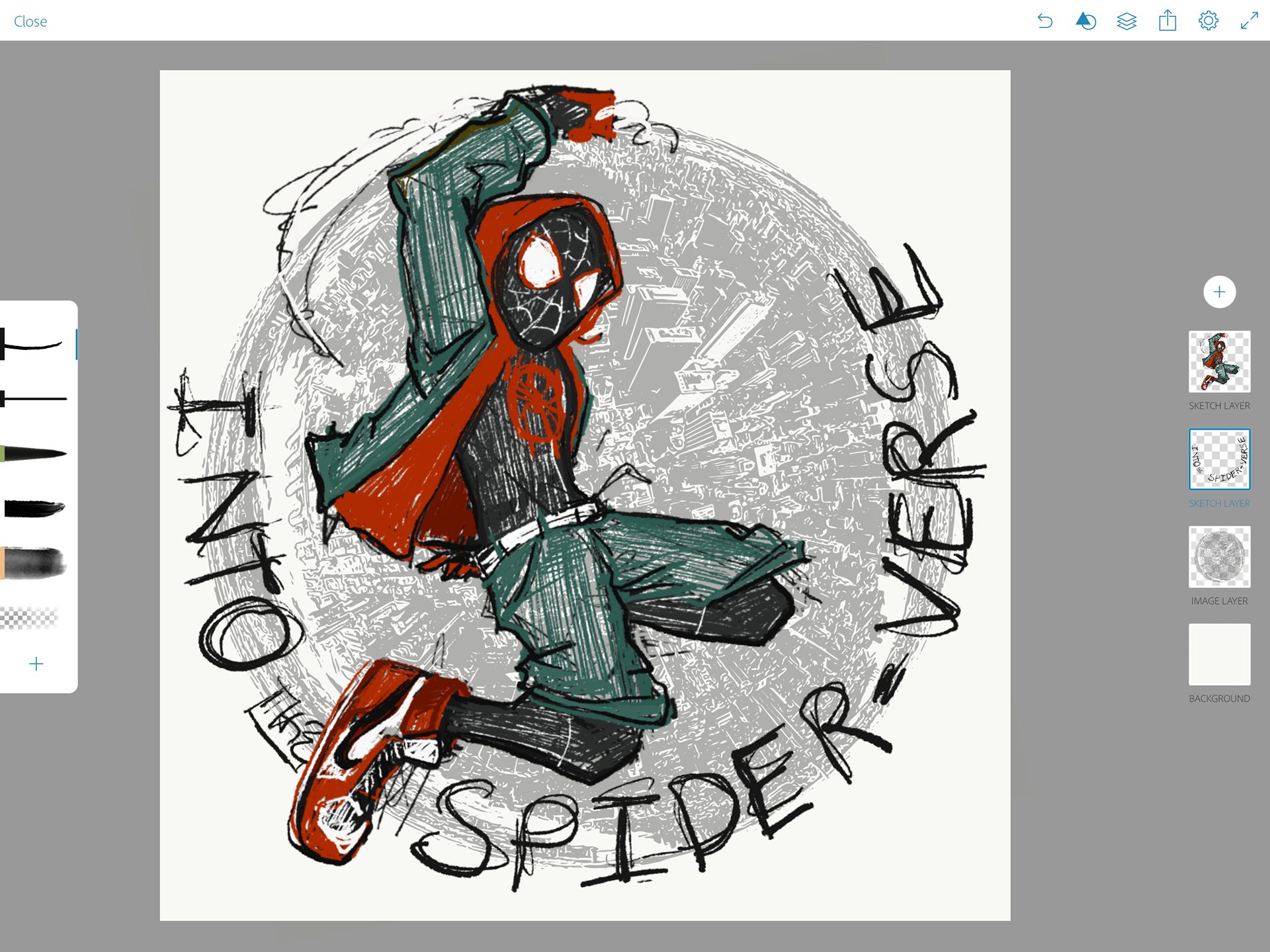Select the Image Layer city thumbnail
This screenshot has height=952, width=1270.
coord(1219,557)
